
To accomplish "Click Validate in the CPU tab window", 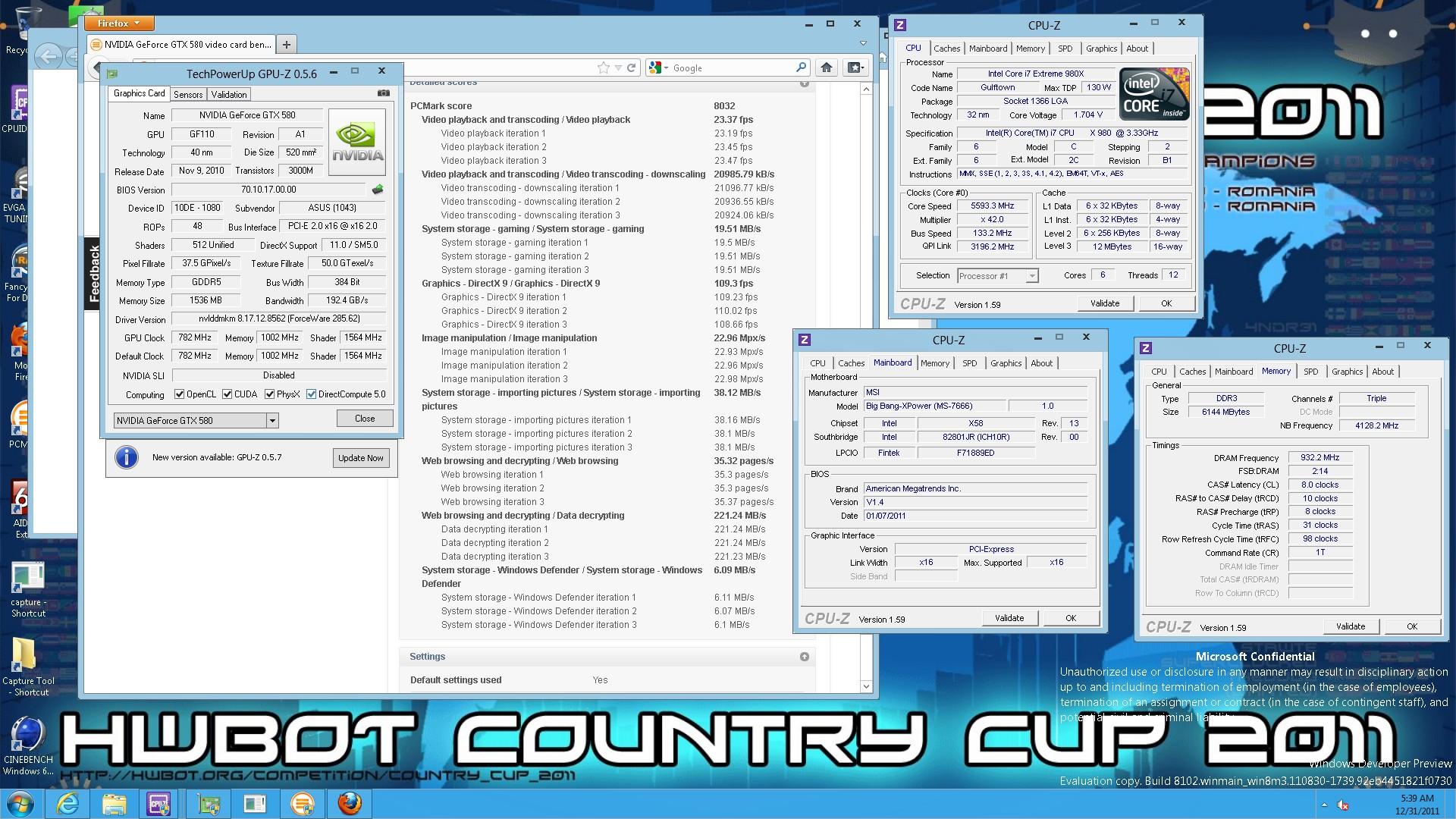I will [1104, 303].
